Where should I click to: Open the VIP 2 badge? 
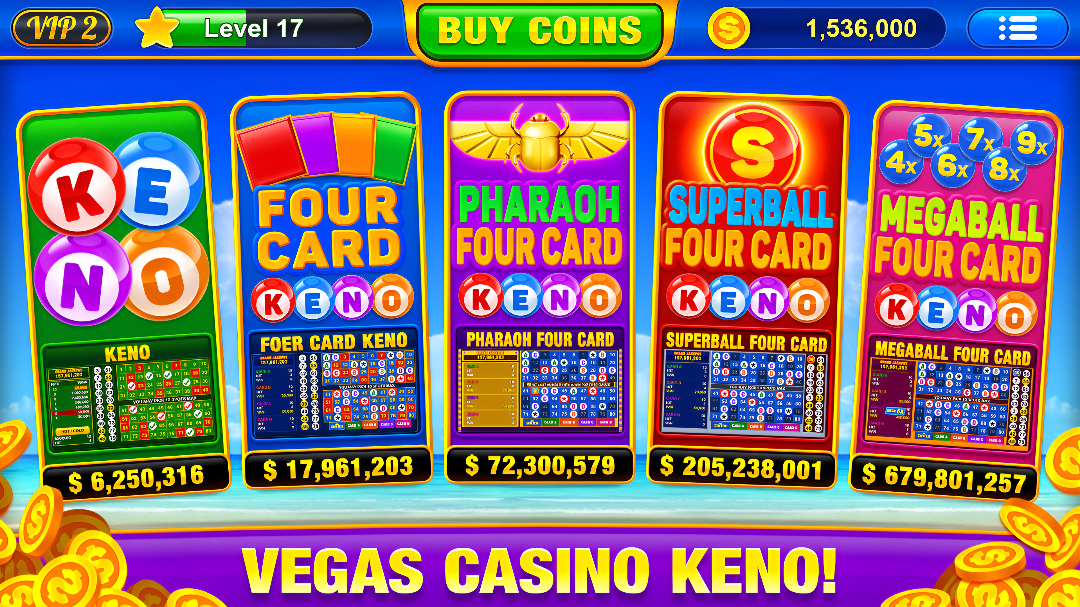click(x=62, y=28)
